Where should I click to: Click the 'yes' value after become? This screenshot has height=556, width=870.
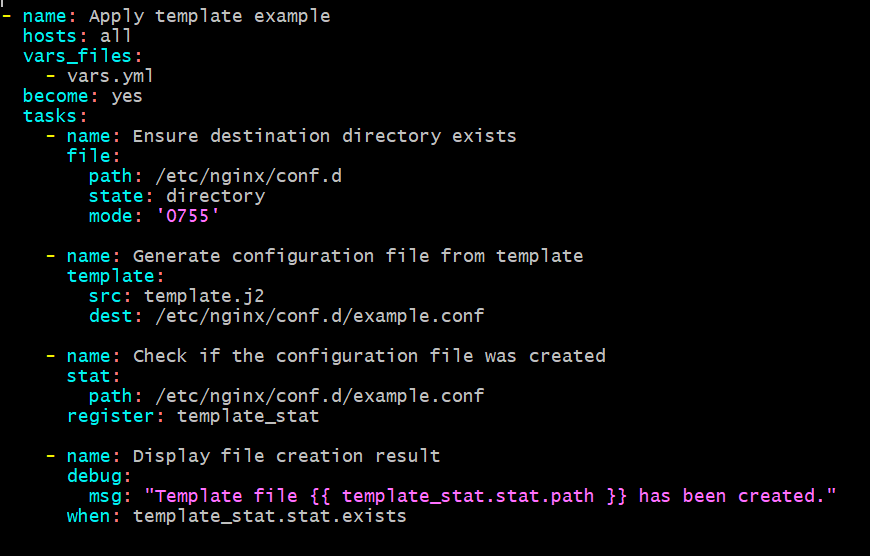(127, 96)
